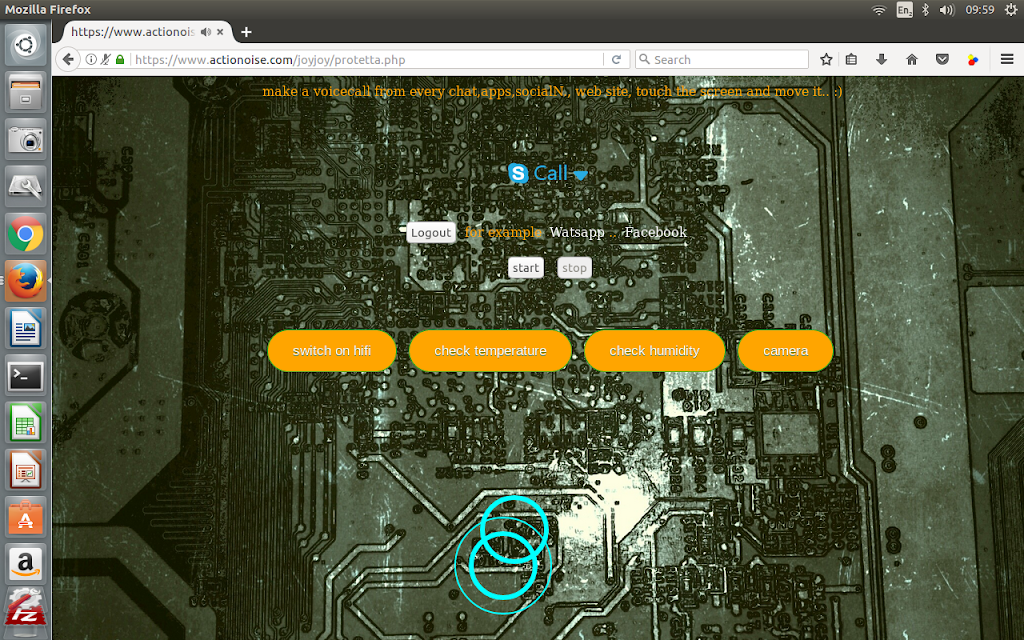Click the check temperature button
This screenshot has height=640, width=1024.
point(490,351)
